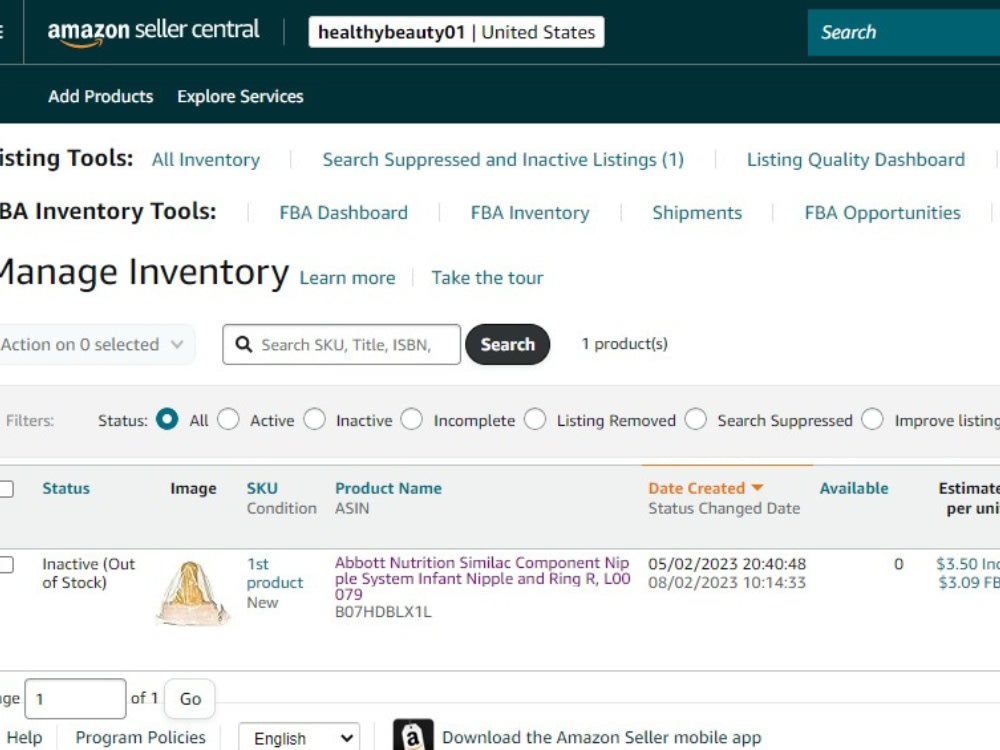Open the FBA Dashboard
This screenshot has width=1000, height=750.
[x=344, y=212]
